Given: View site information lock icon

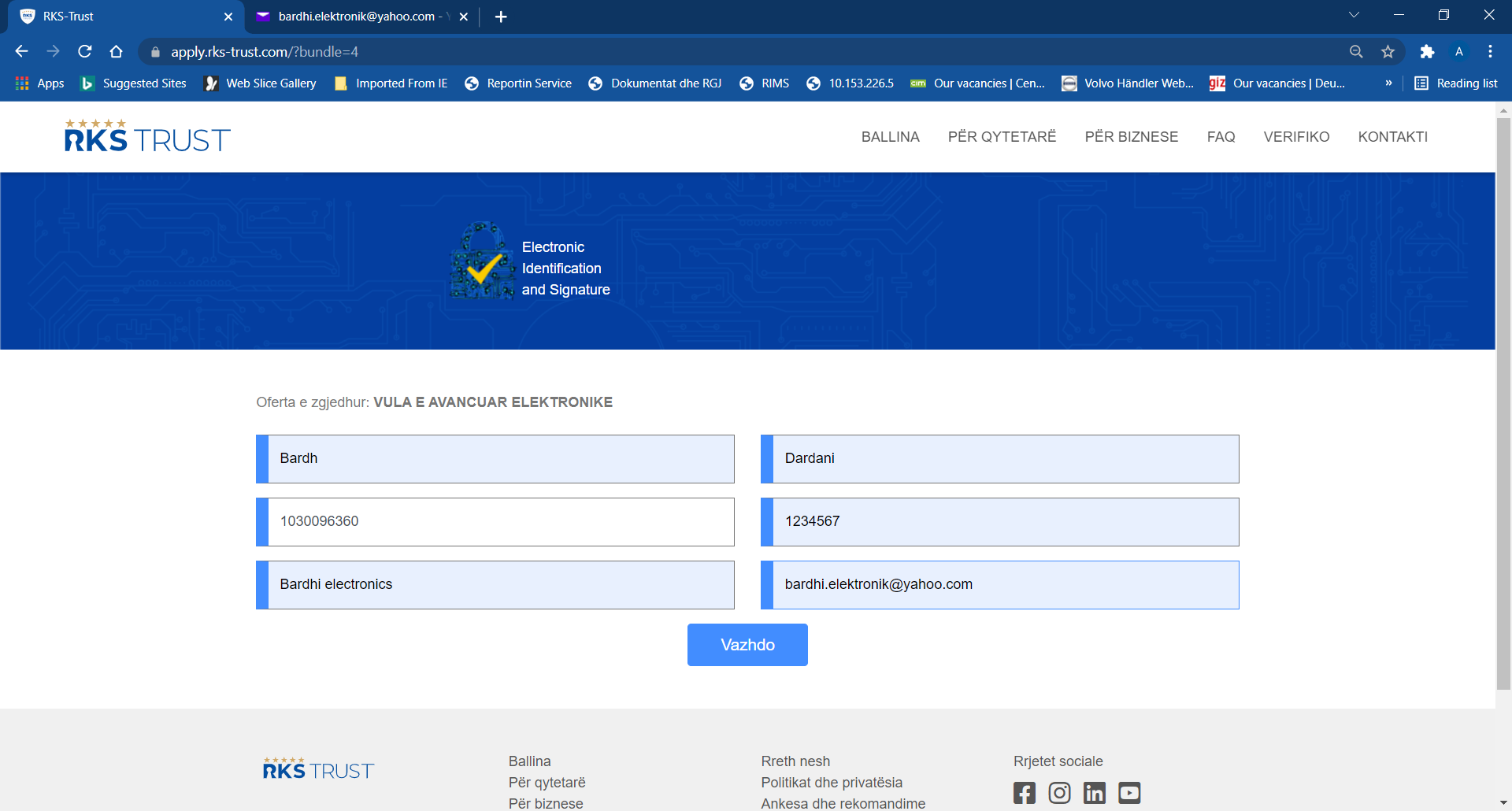Looking at the screenshot, I should tap(155, 52).
